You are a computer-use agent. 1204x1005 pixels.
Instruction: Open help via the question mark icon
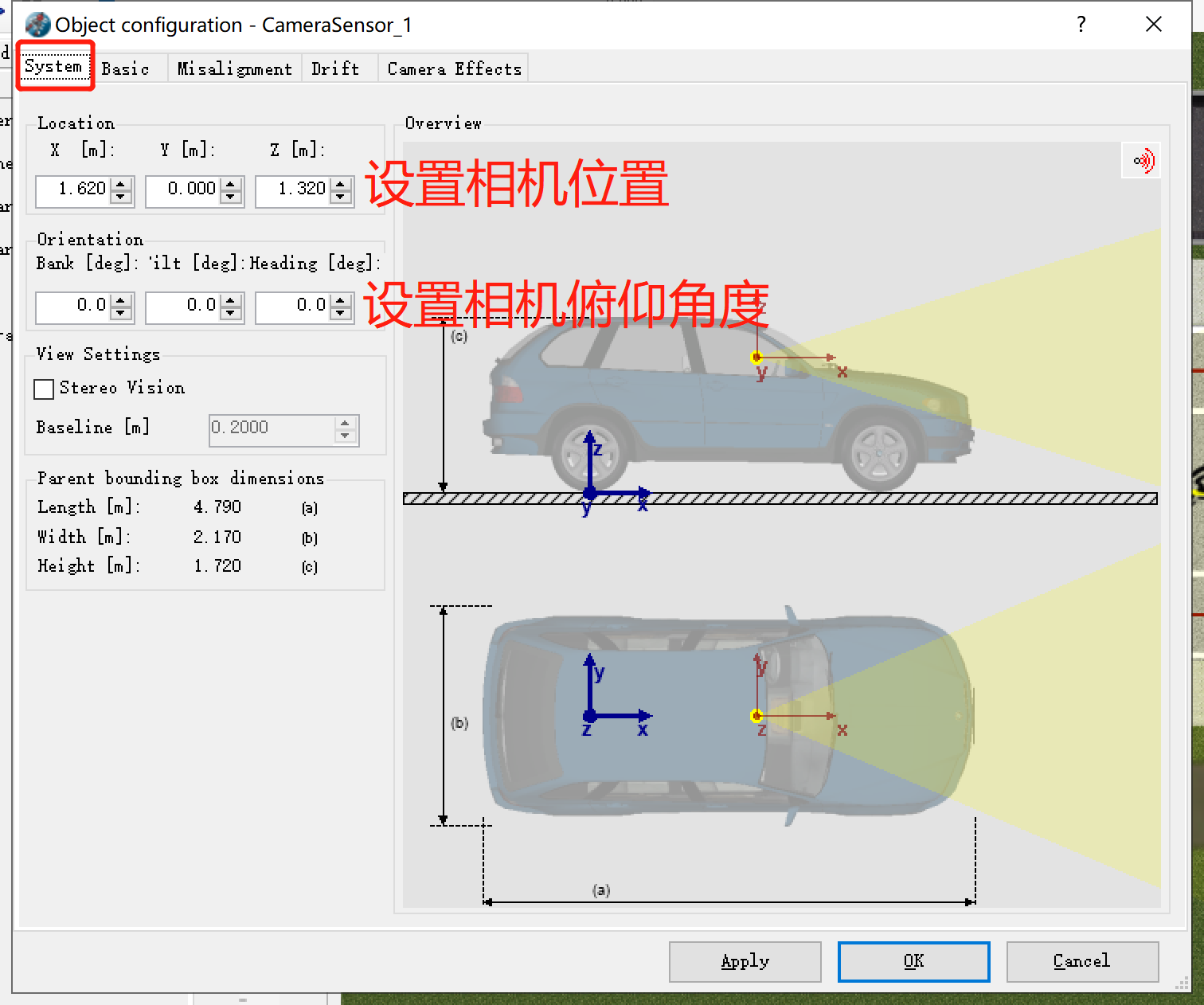click(x=1081, y=24)
